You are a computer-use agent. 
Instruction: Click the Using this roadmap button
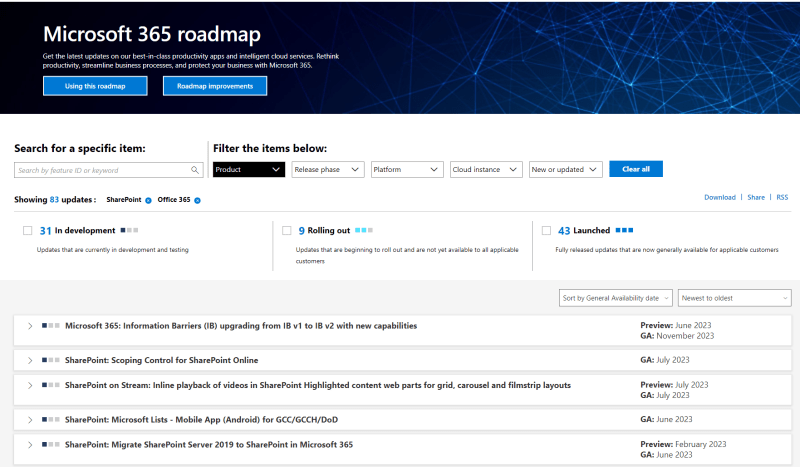95,86
